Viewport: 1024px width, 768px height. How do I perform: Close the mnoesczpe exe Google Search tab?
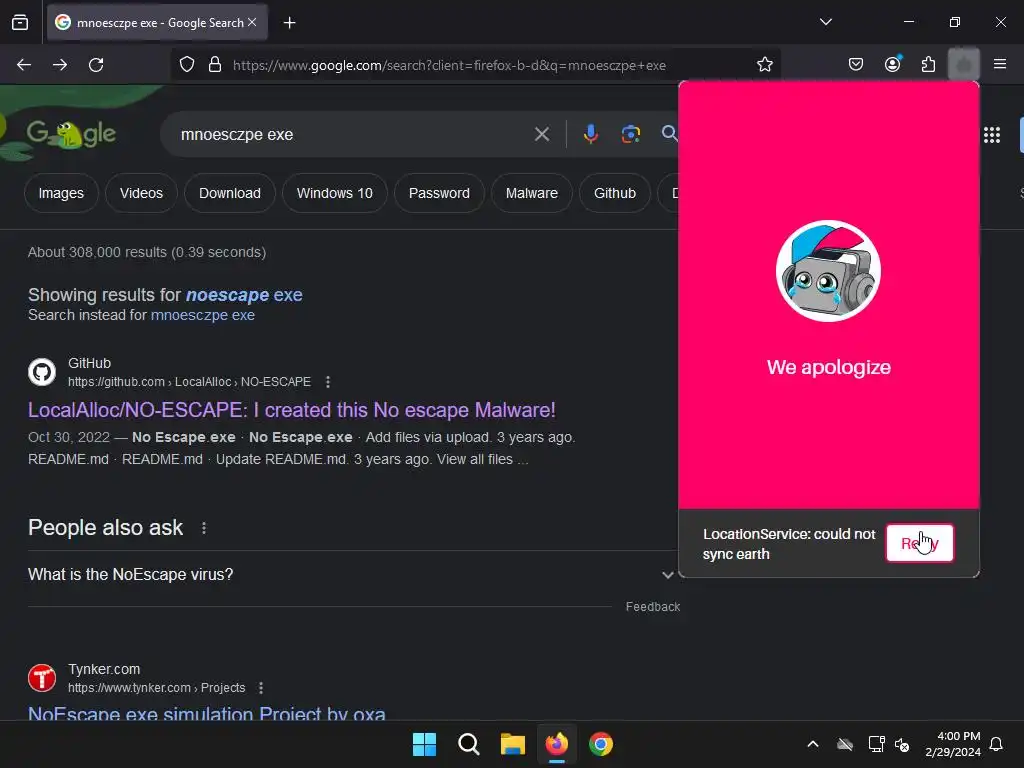coord(252,22)
